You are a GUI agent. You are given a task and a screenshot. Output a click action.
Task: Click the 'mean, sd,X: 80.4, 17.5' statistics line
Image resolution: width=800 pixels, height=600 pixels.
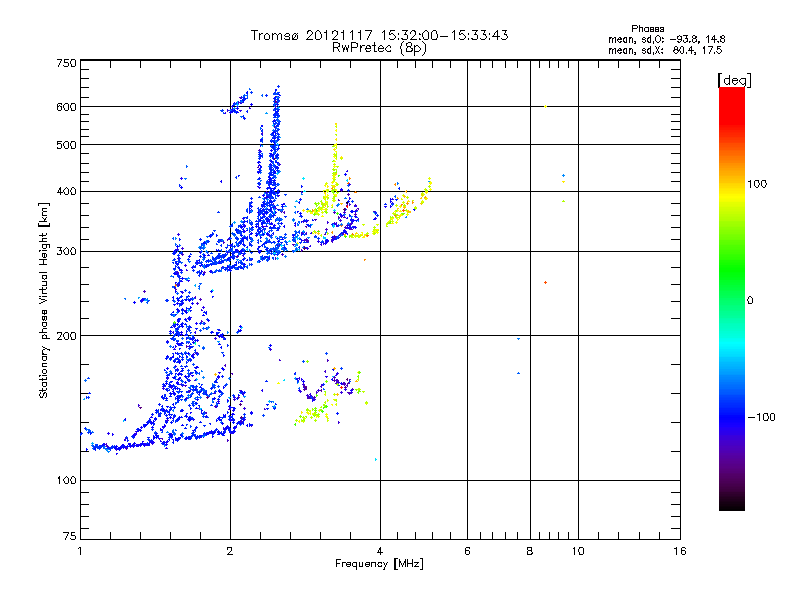(665, 50)
